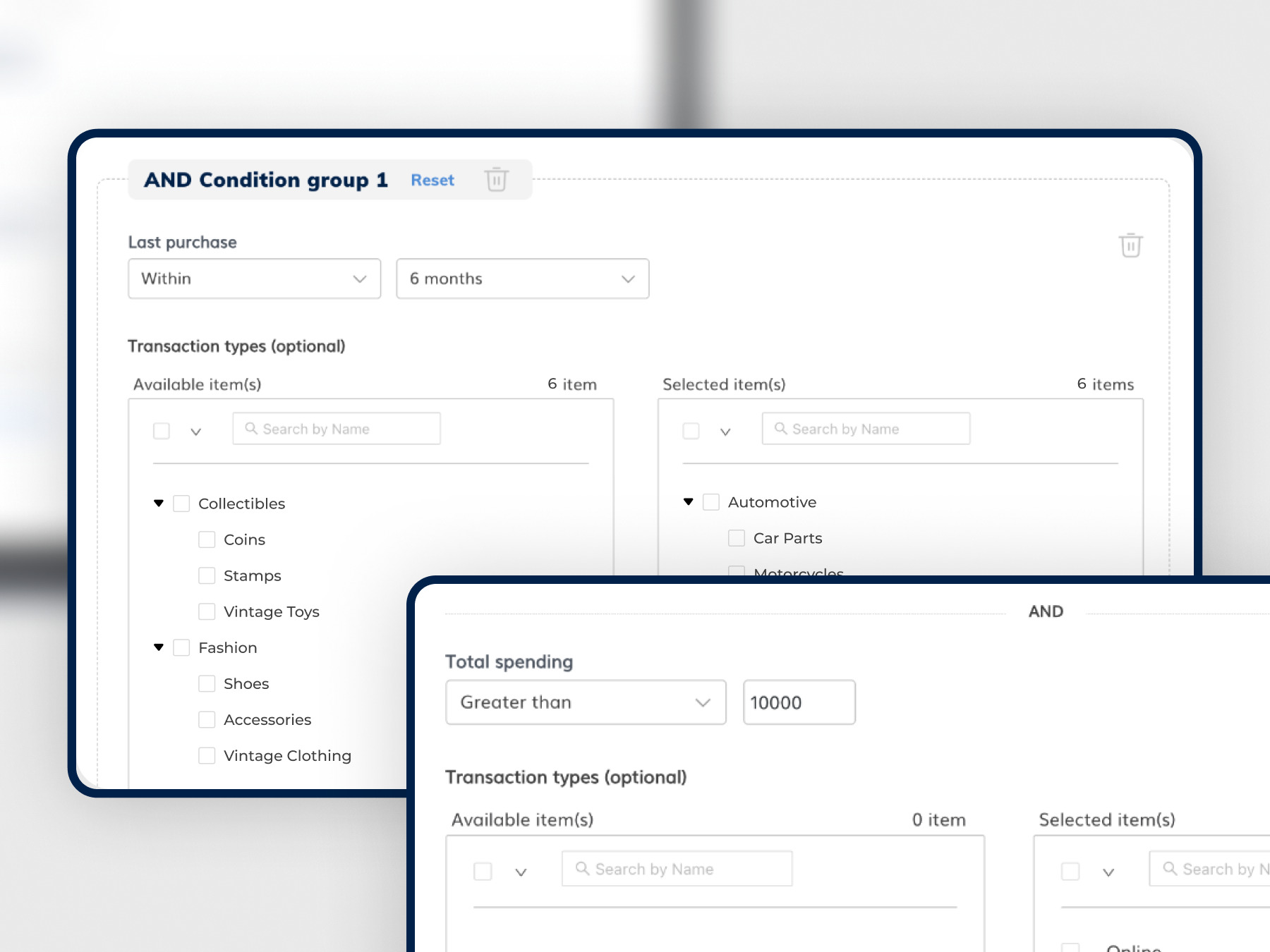Open select-all chevron in upper Available items
This screenshot has width=1270, height=952.
tap(196, 432)
